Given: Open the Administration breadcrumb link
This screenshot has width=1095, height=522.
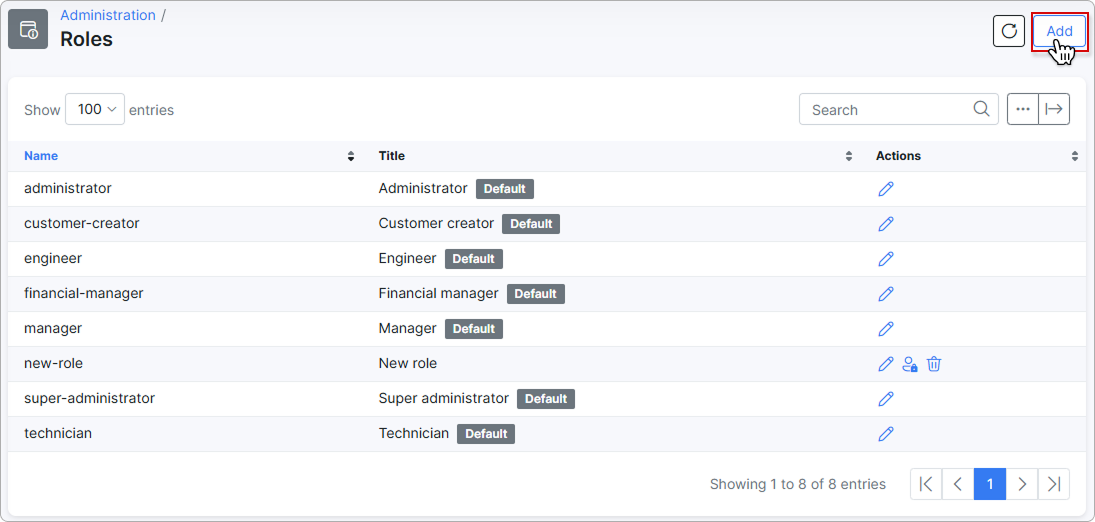Looking at the screenshot, I should (x=108, y=15).
